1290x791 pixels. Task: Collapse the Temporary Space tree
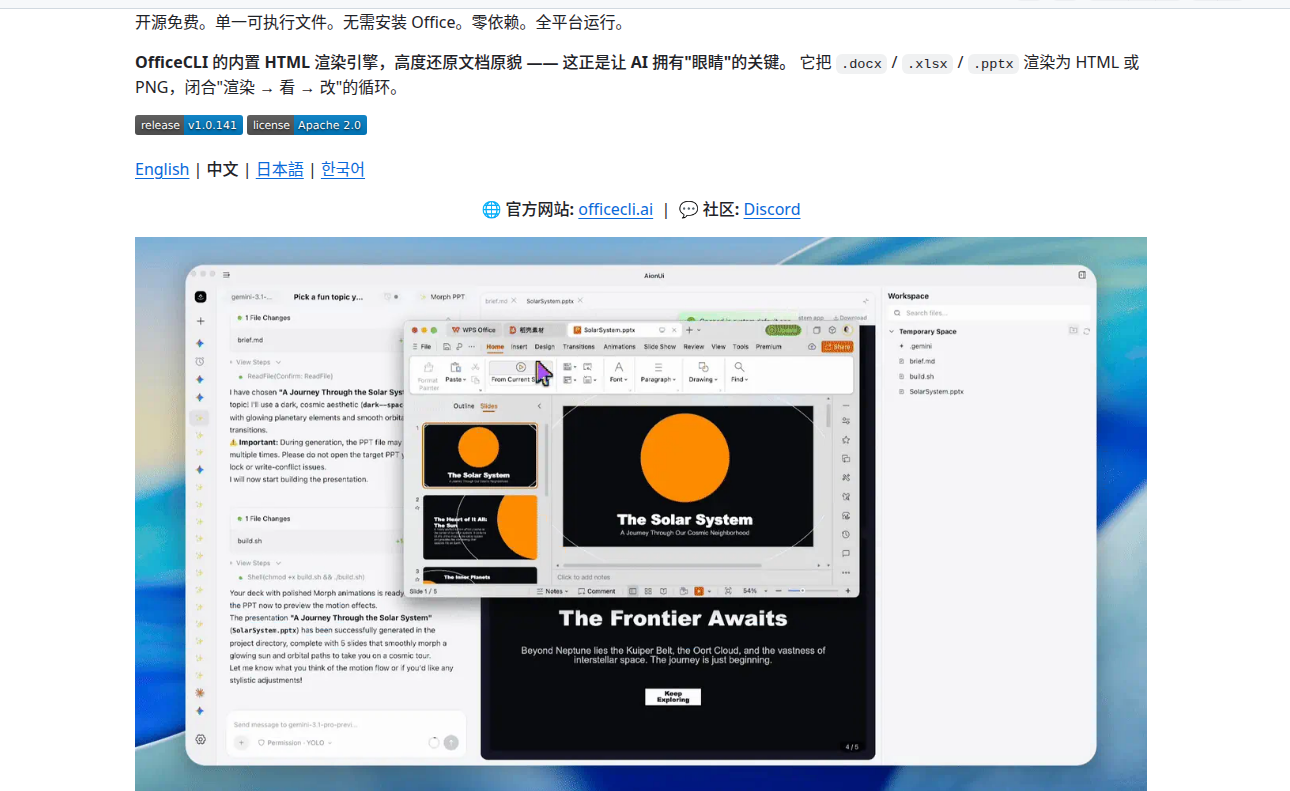click(891, 331)
